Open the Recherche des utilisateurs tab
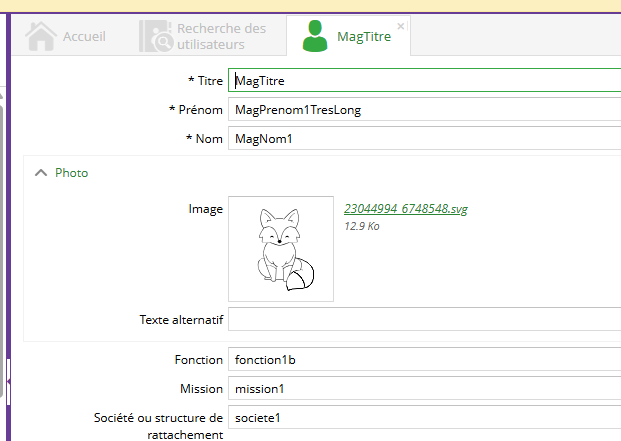 coord(221,37)
